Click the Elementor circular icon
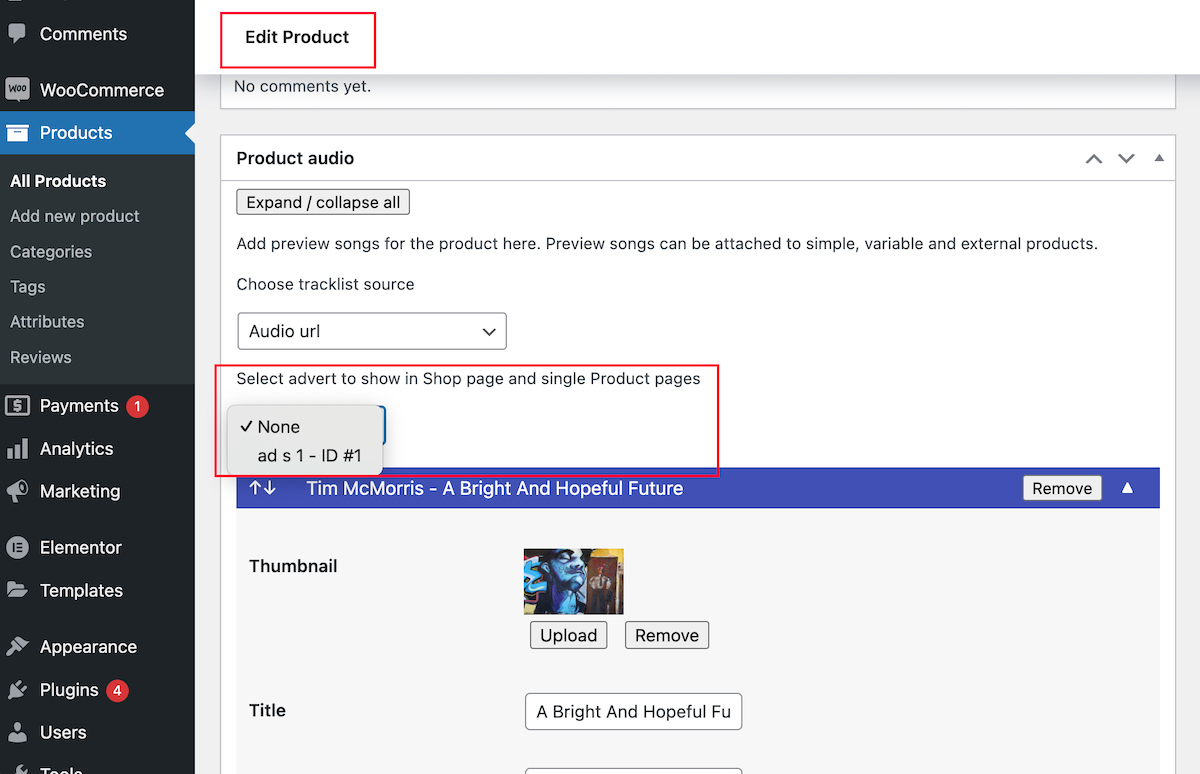 pyautogui.click(x=17, y=548)
